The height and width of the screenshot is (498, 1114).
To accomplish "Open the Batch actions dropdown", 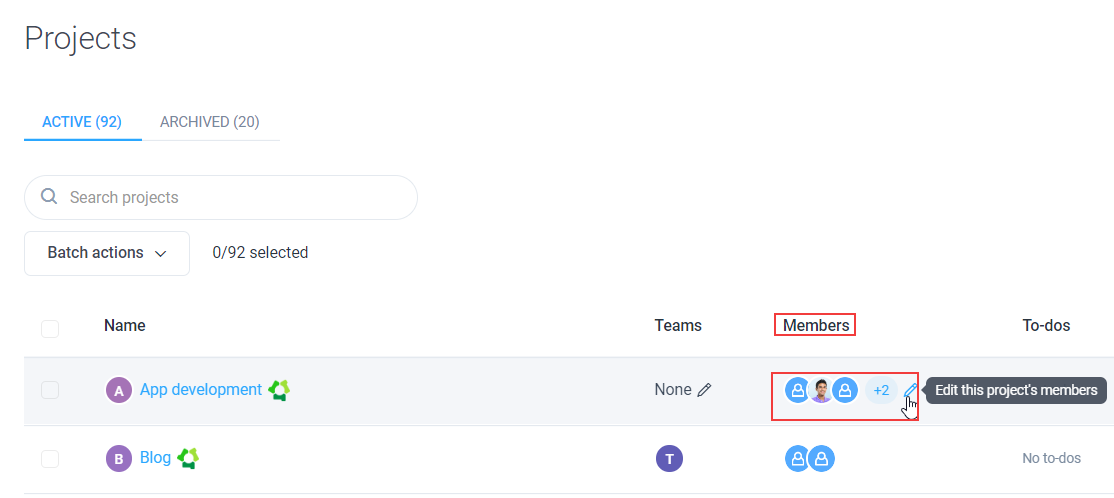I will [x=107, y=253].
